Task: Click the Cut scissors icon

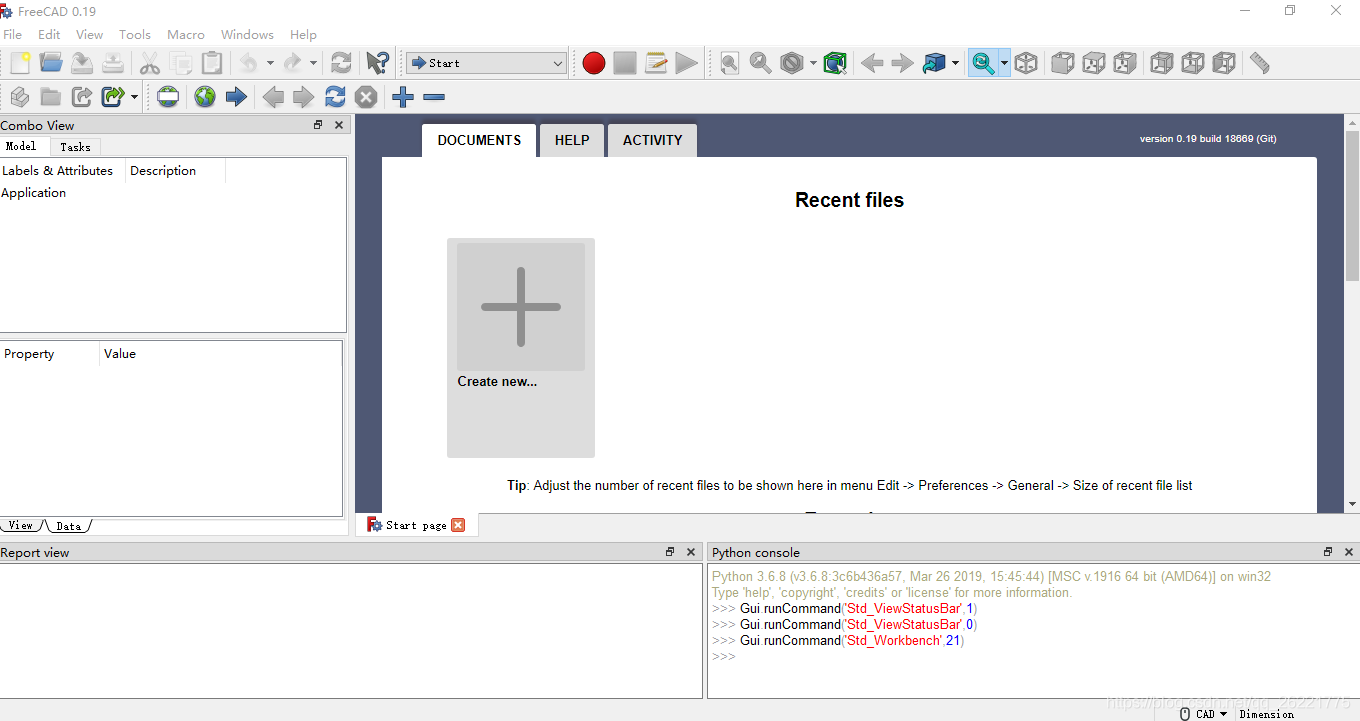Action: point(150,63)
